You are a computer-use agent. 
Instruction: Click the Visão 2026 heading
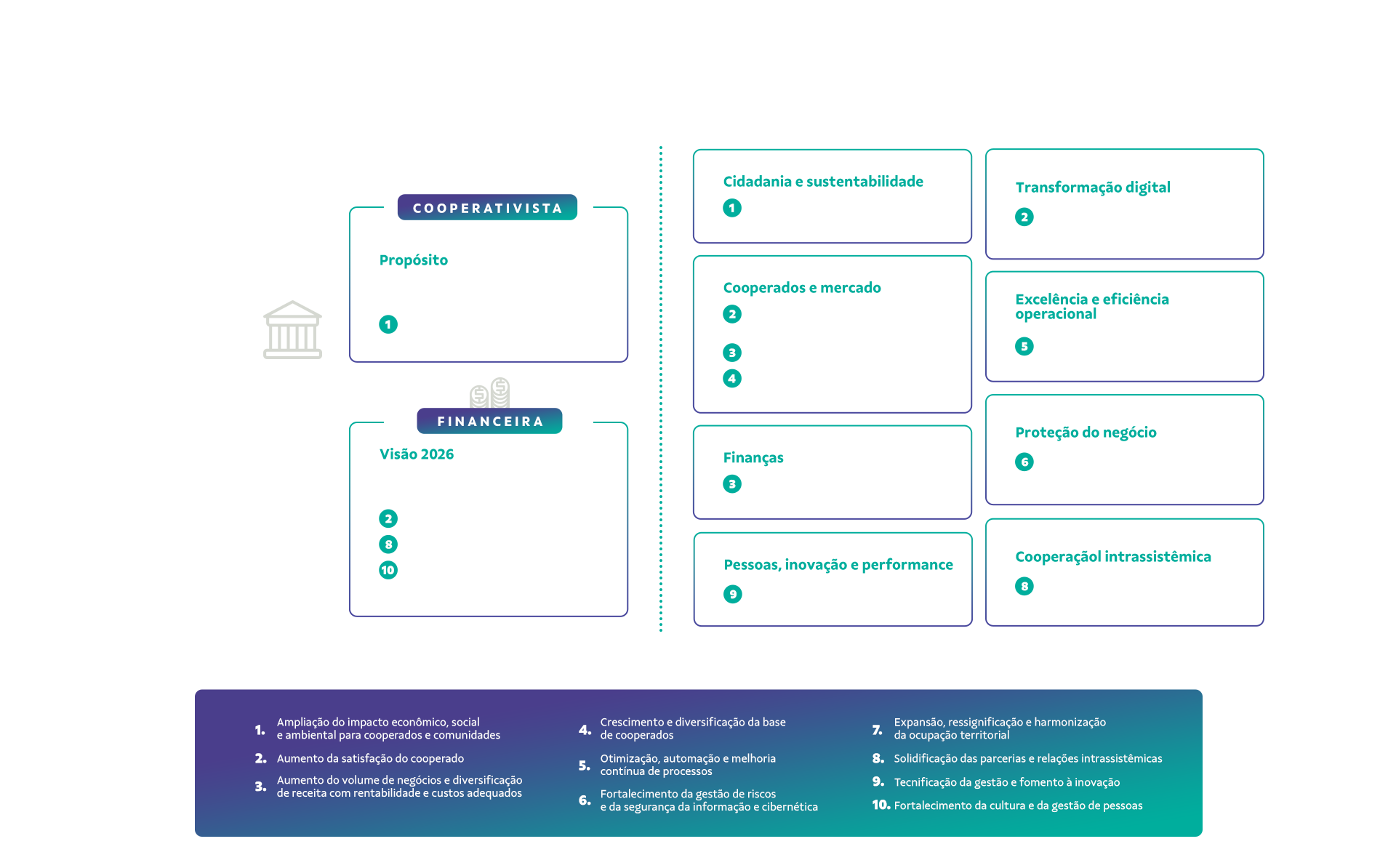point(416,454)
